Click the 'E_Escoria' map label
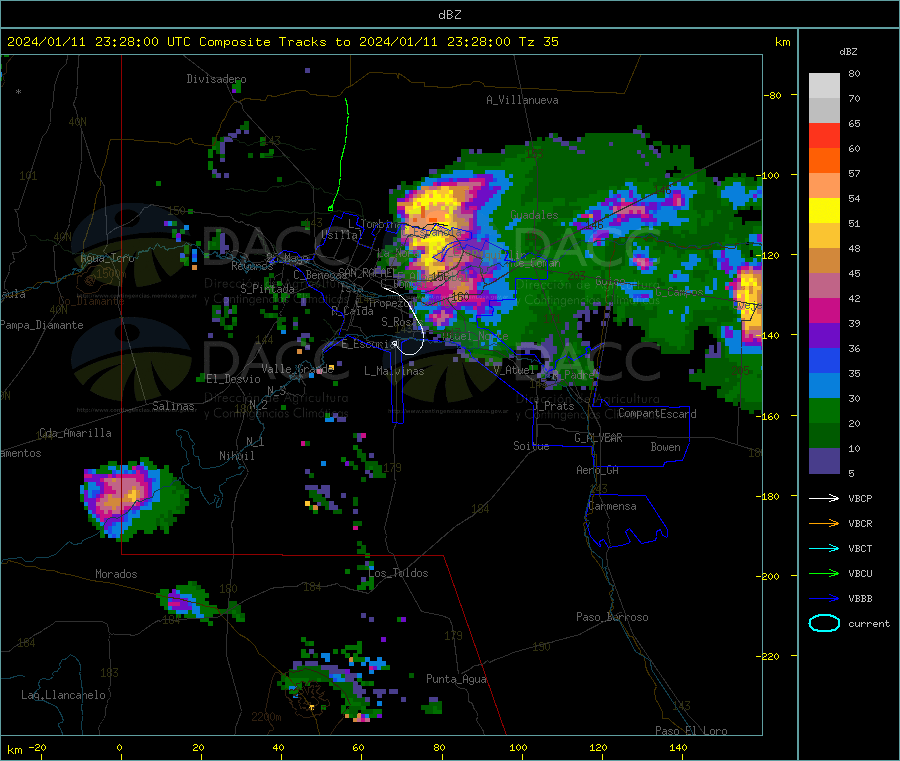Image resolution: width=900 pixels, height=761 pixels. click(x=368, y=344)
